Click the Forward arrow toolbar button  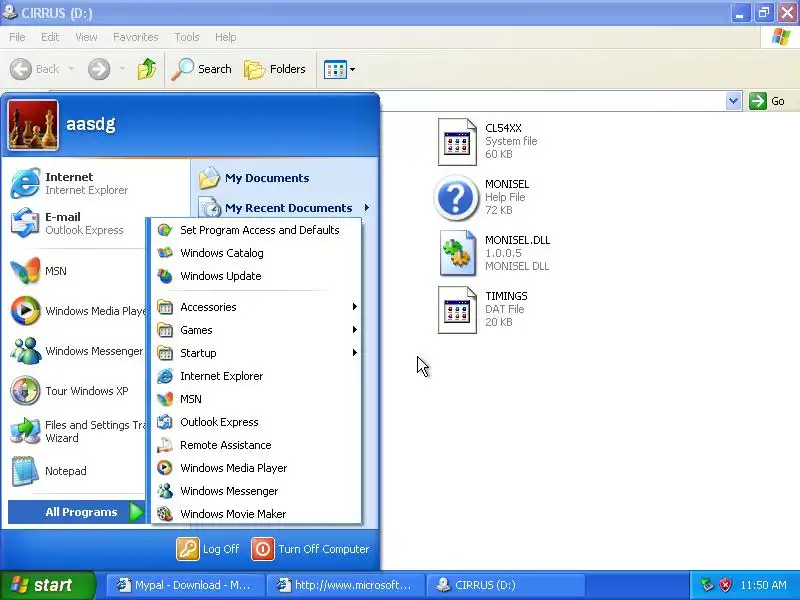99,69
